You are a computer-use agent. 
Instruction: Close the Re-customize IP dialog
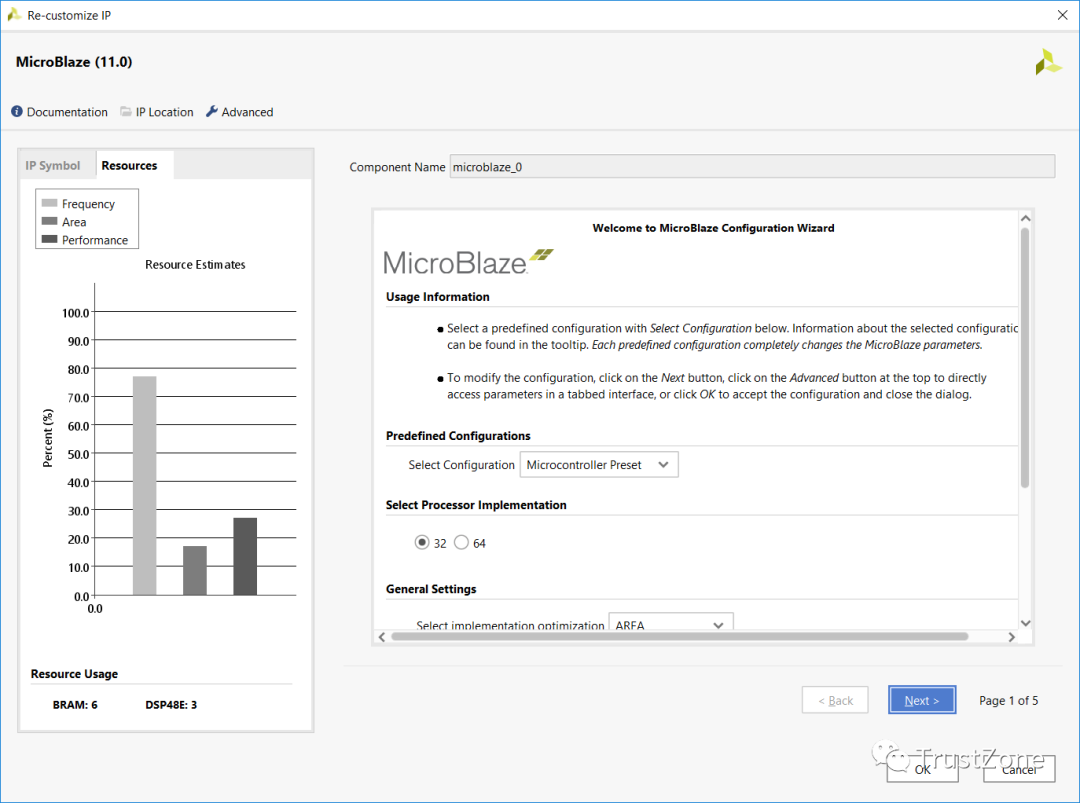(1062, 14)
